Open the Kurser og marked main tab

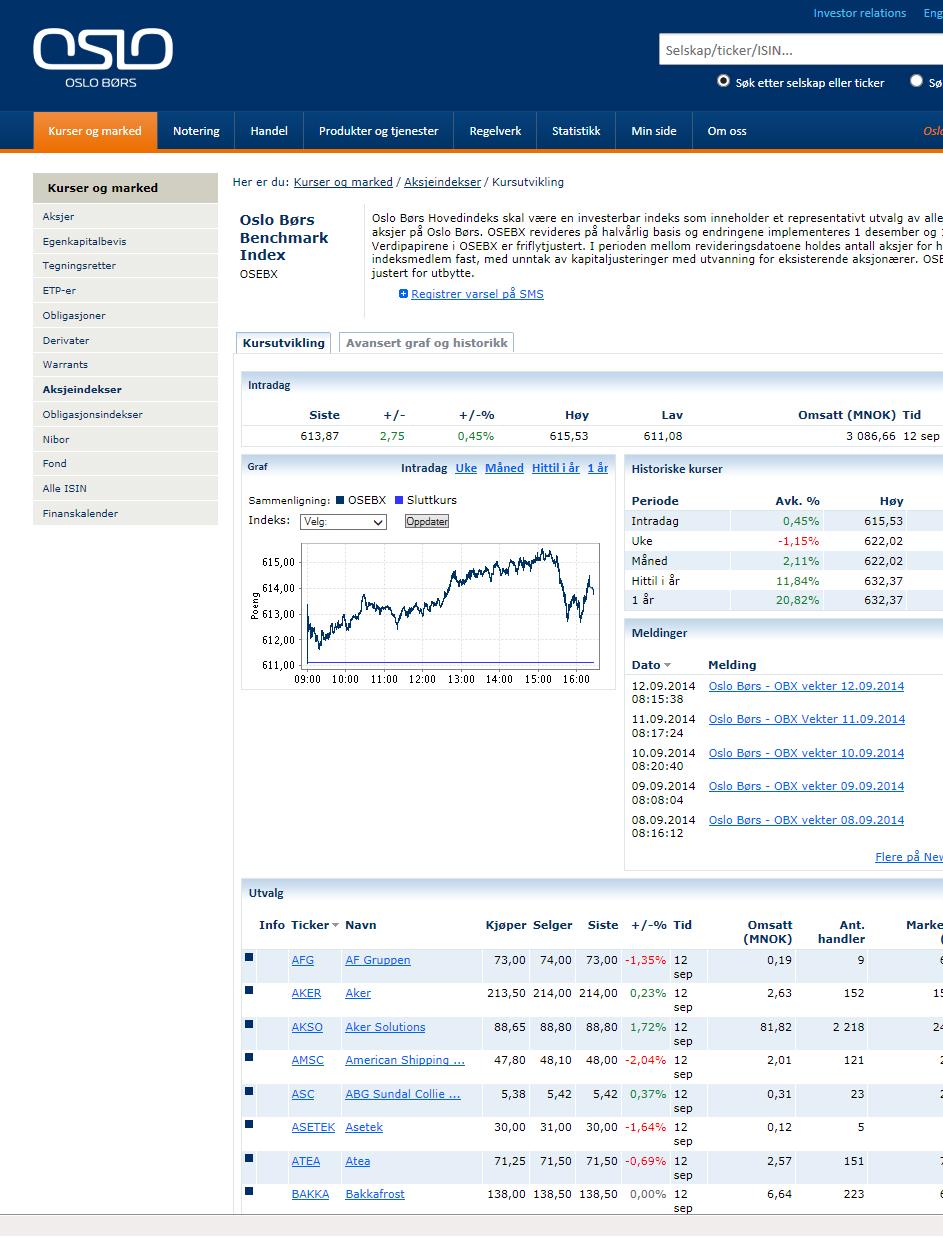pos(95,131)
